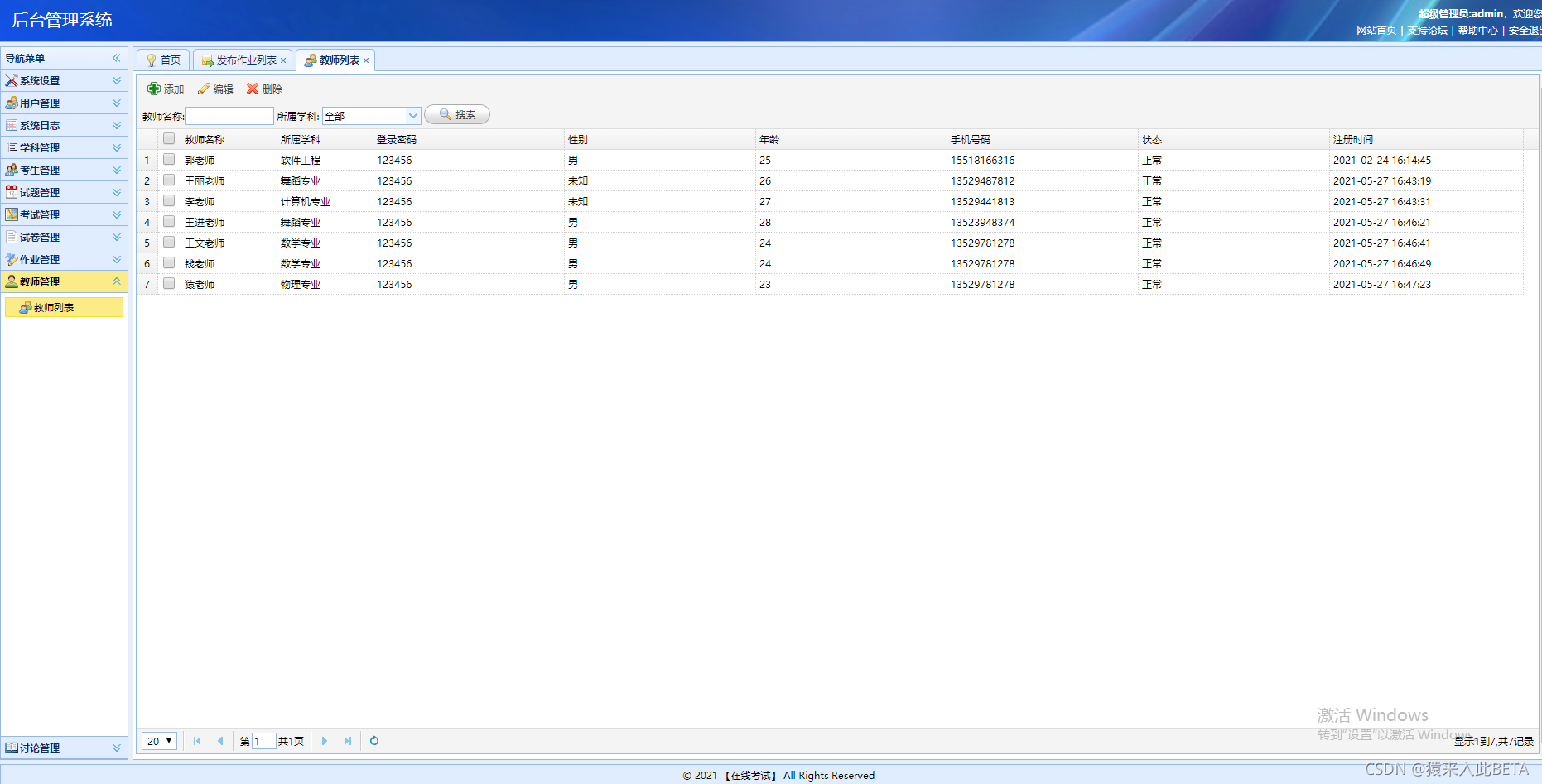Go to next page arrow icon
Viewport: 1542px width, 784px height.
coord(325,741)
